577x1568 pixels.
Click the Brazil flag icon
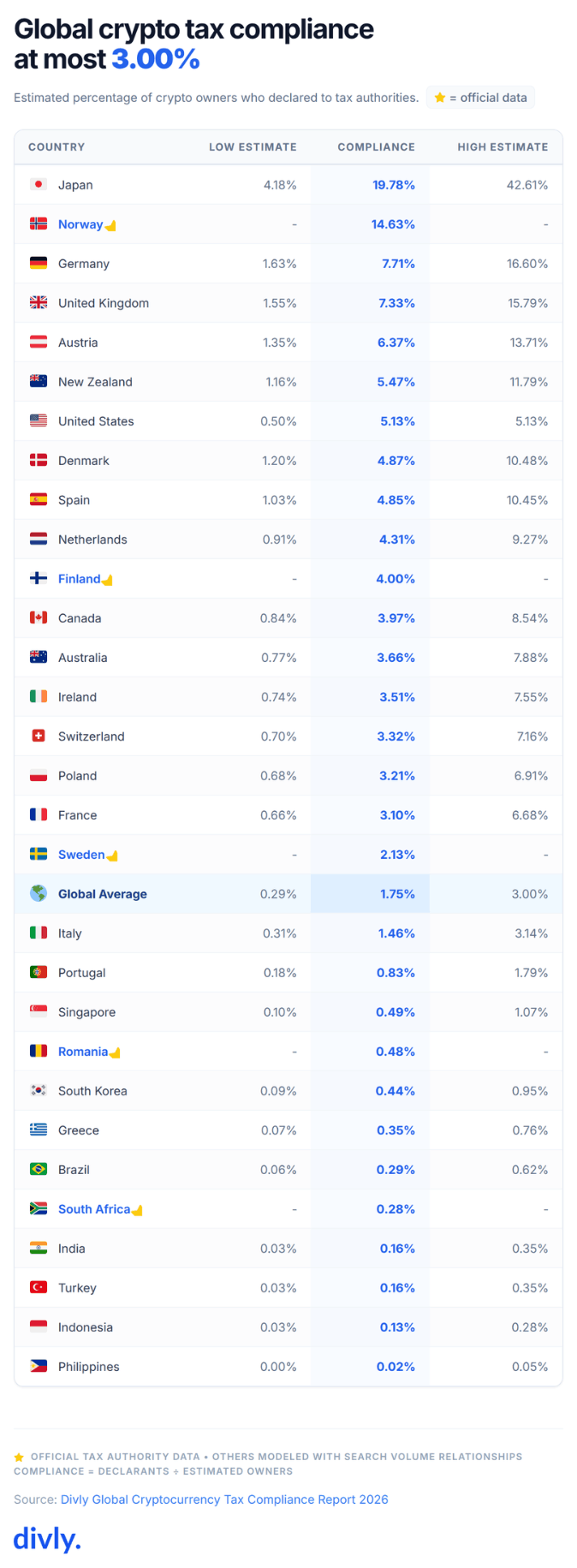[39, 1169]
